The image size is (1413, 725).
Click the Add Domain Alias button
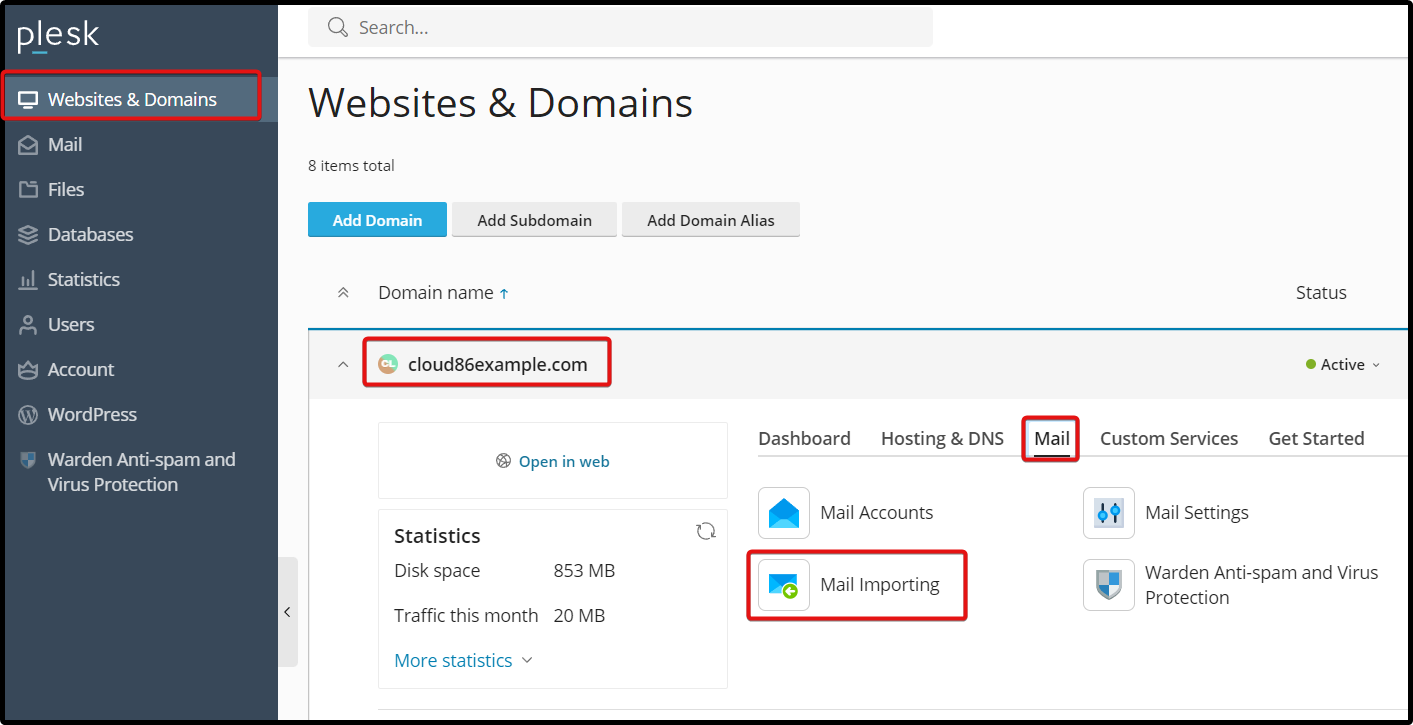tap(711, 220)
